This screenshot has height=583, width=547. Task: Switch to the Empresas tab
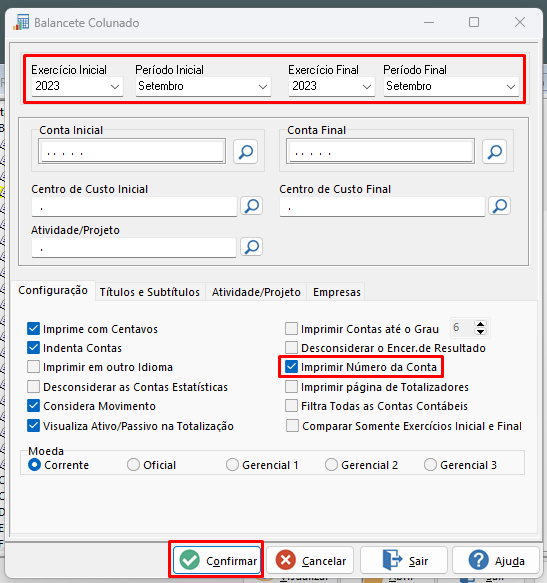(337, 292)
